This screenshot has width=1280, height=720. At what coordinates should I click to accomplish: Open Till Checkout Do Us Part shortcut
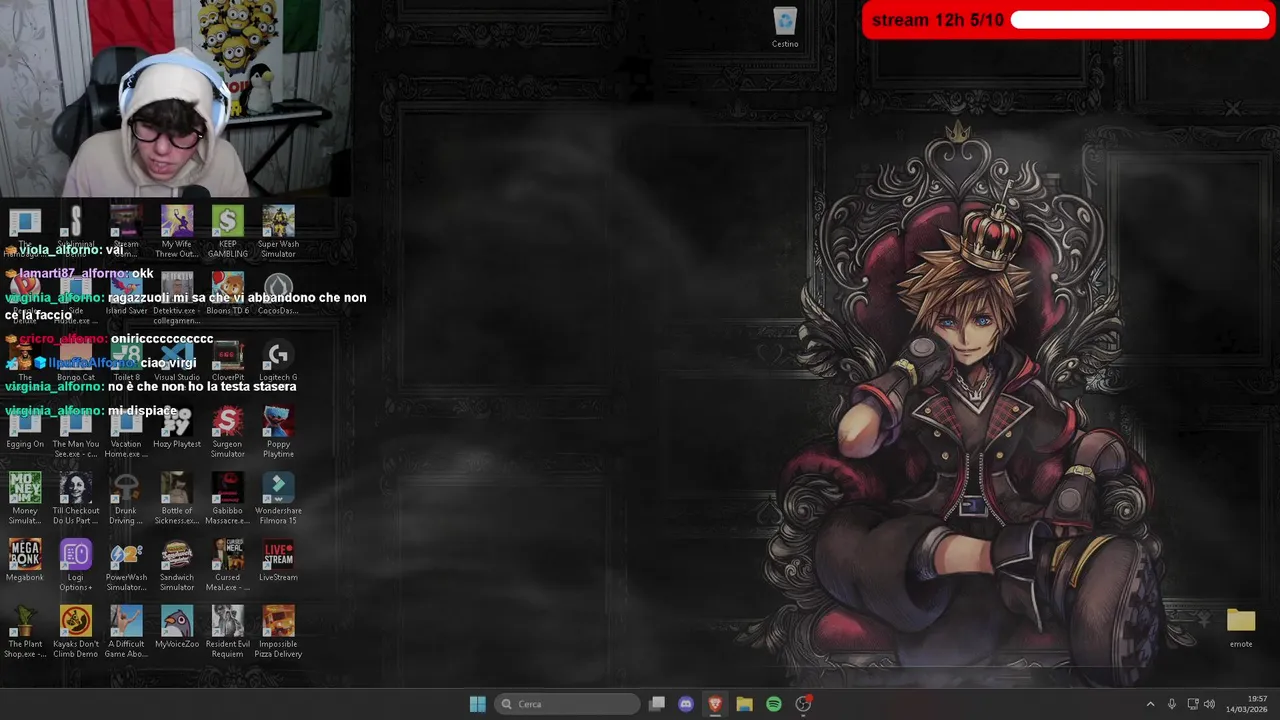point(75,499)
